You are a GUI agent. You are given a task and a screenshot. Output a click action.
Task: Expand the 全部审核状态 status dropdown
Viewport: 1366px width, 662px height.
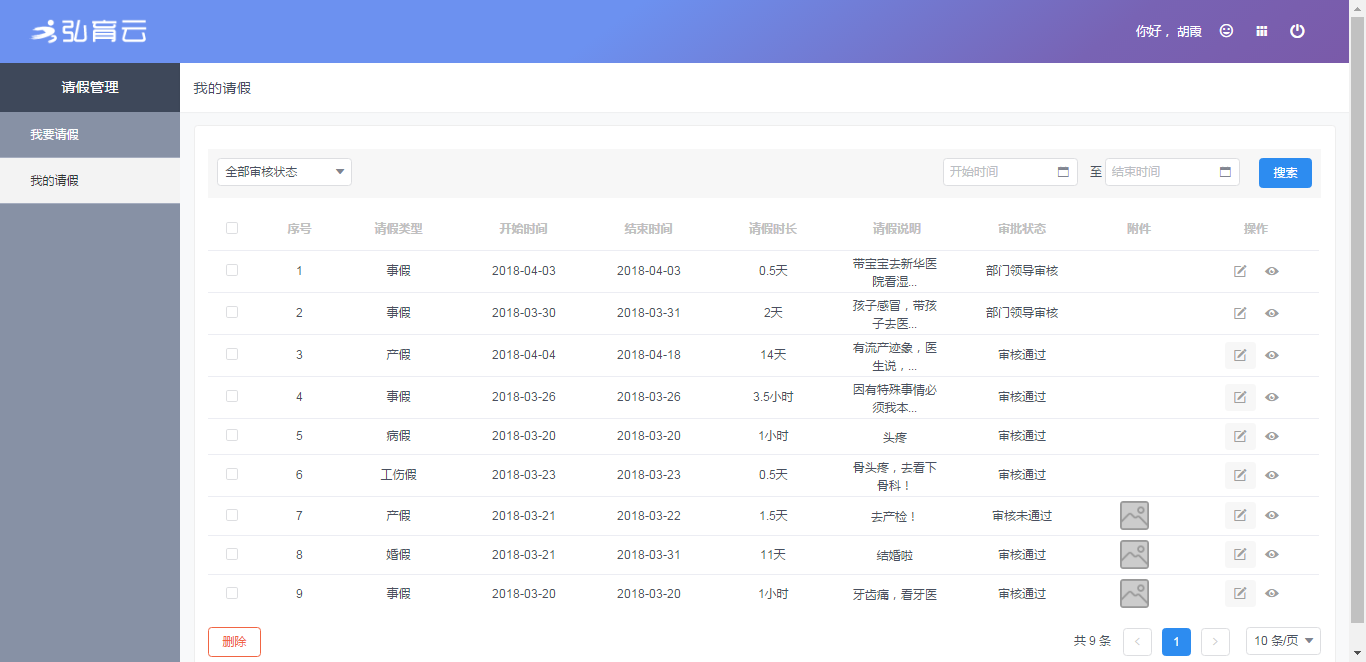click(x=284, y=172)
